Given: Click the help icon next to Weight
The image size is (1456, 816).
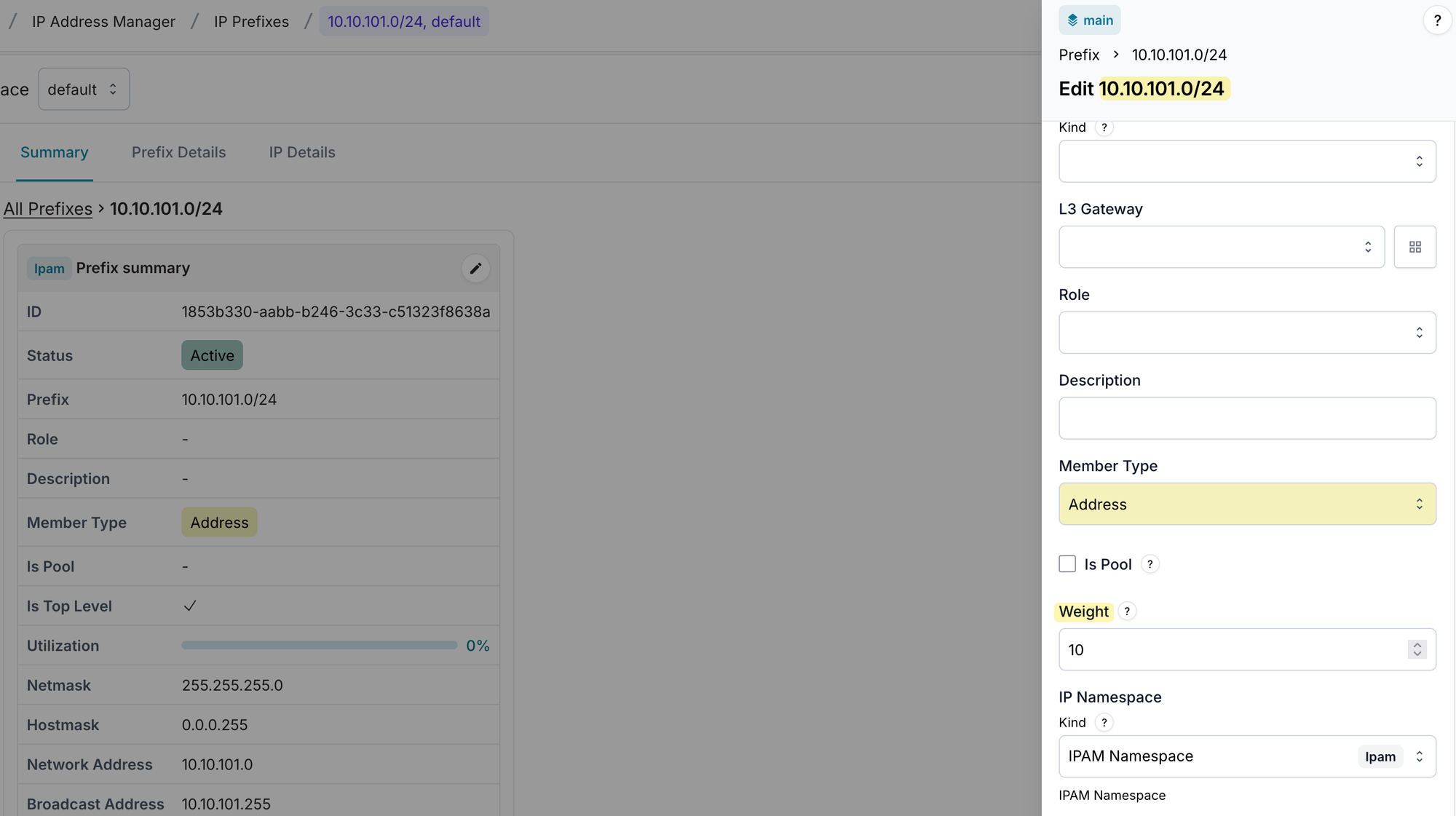Looking at the screenshot, I should 1127,611.
